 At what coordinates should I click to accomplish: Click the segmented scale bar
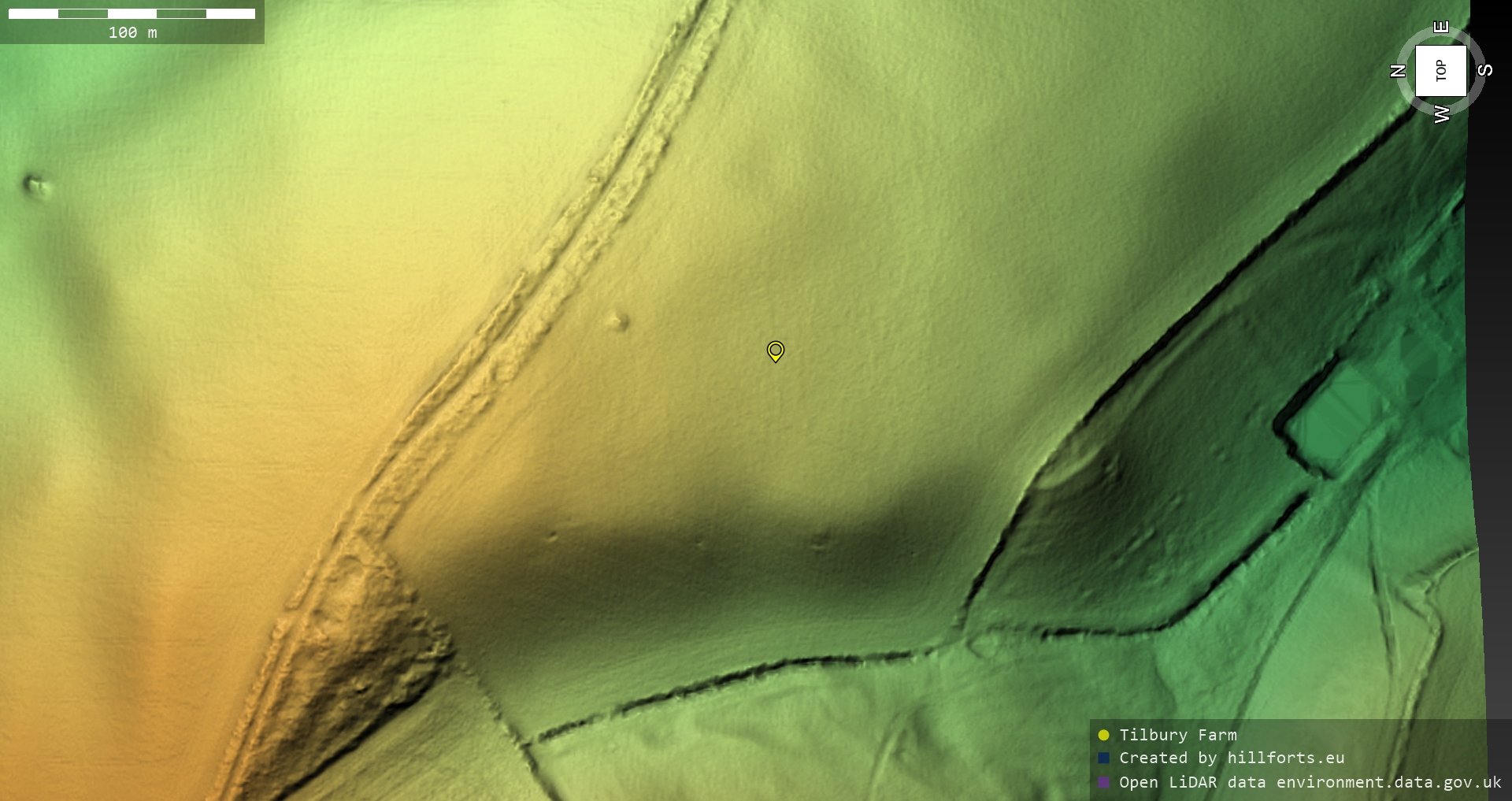pos(132,13)
